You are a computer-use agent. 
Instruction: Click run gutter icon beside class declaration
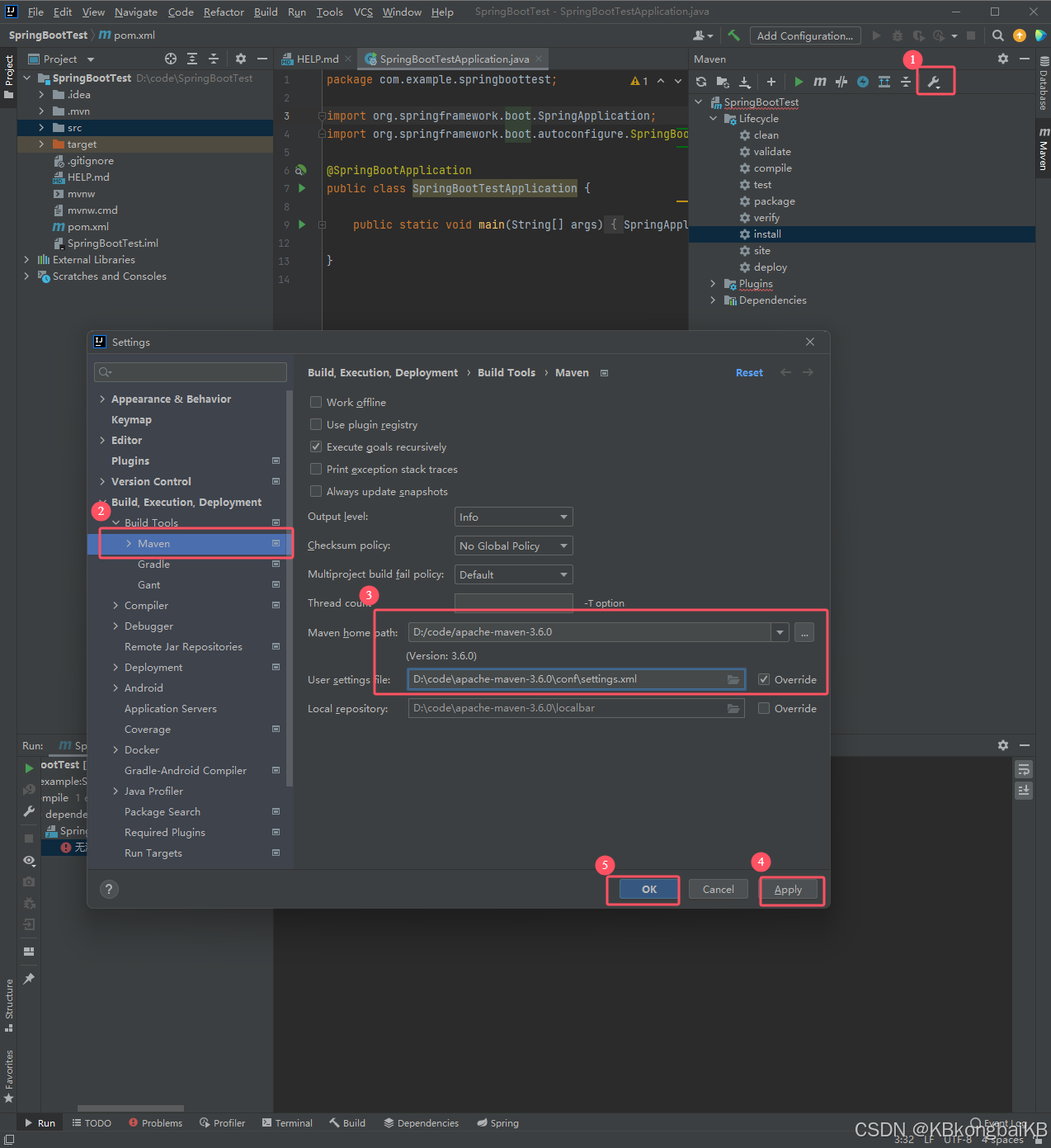coord(302,188)
